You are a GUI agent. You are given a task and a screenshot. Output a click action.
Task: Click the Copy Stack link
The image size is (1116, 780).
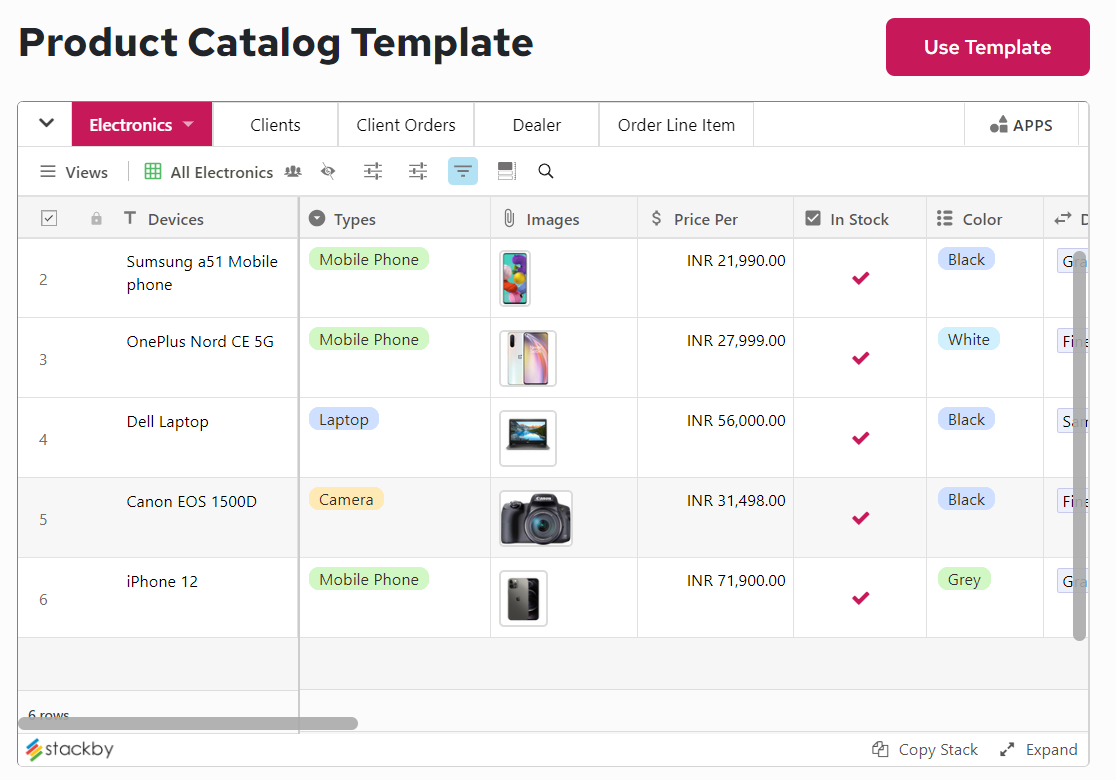pyautogui.click(x=924, y=749)
